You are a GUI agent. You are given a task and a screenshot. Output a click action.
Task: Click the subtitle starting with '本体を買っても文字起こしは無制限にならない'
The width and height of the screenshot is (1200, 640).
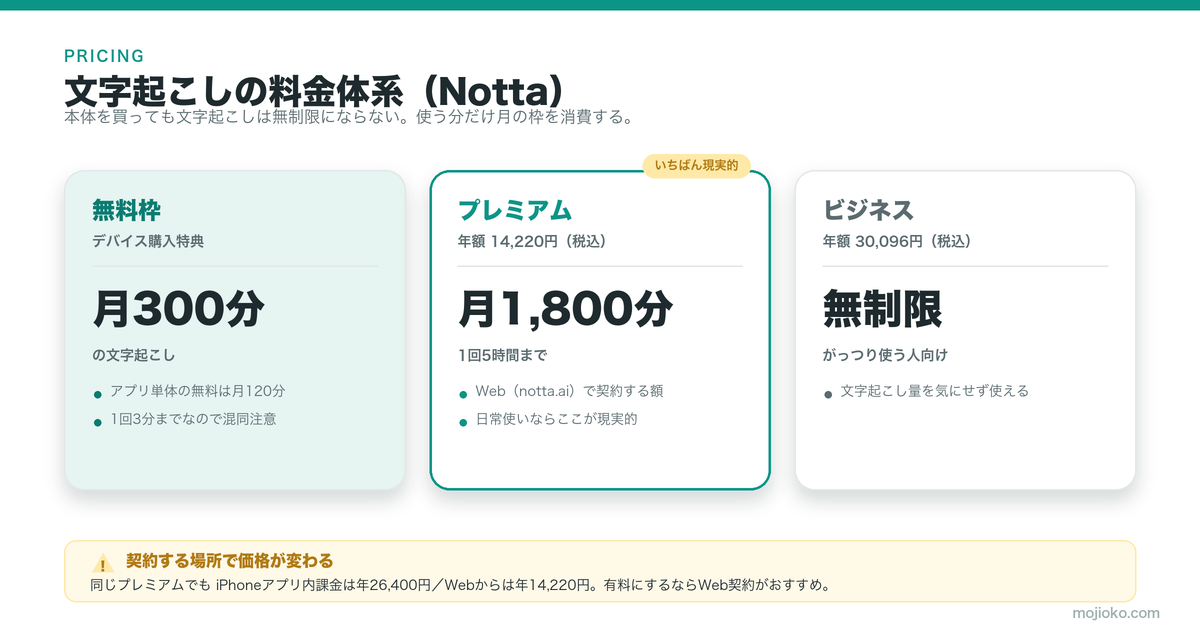349,117
